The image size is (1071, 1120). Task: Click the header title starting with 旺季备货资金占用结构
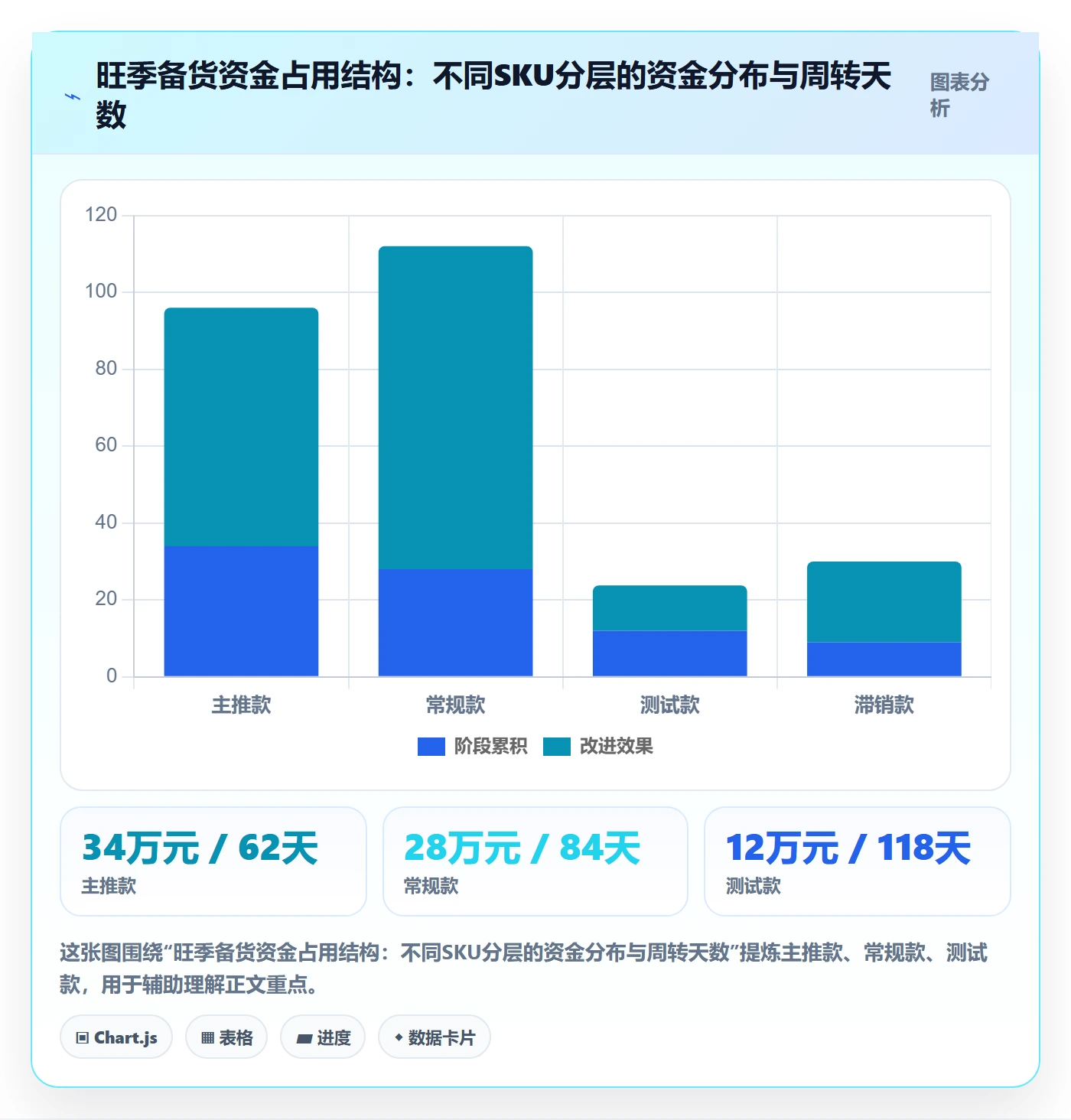493,95
